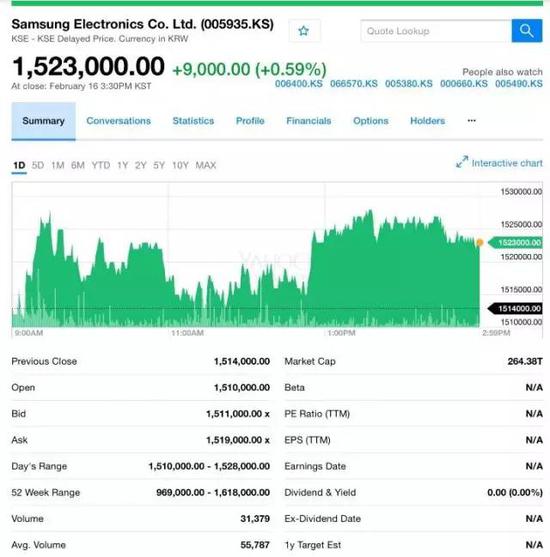Open the Interactive chart link
This screenshot has height=557, width=550.
pyautogui.click(x=507, y=163)
